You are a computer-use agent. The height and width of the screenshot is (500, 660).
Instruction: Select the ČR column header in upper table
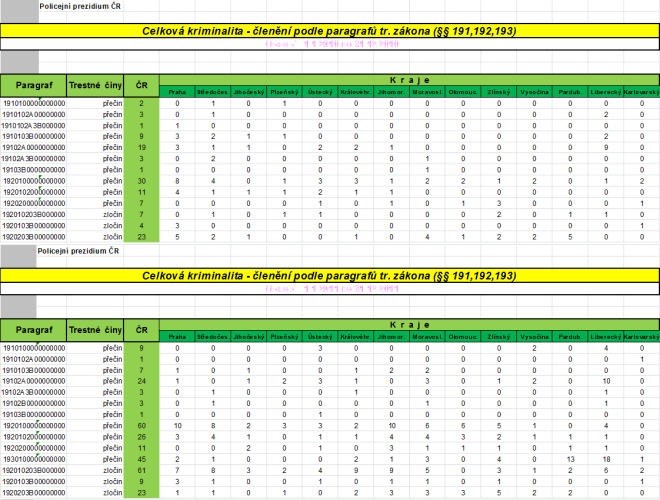(142, 82)
